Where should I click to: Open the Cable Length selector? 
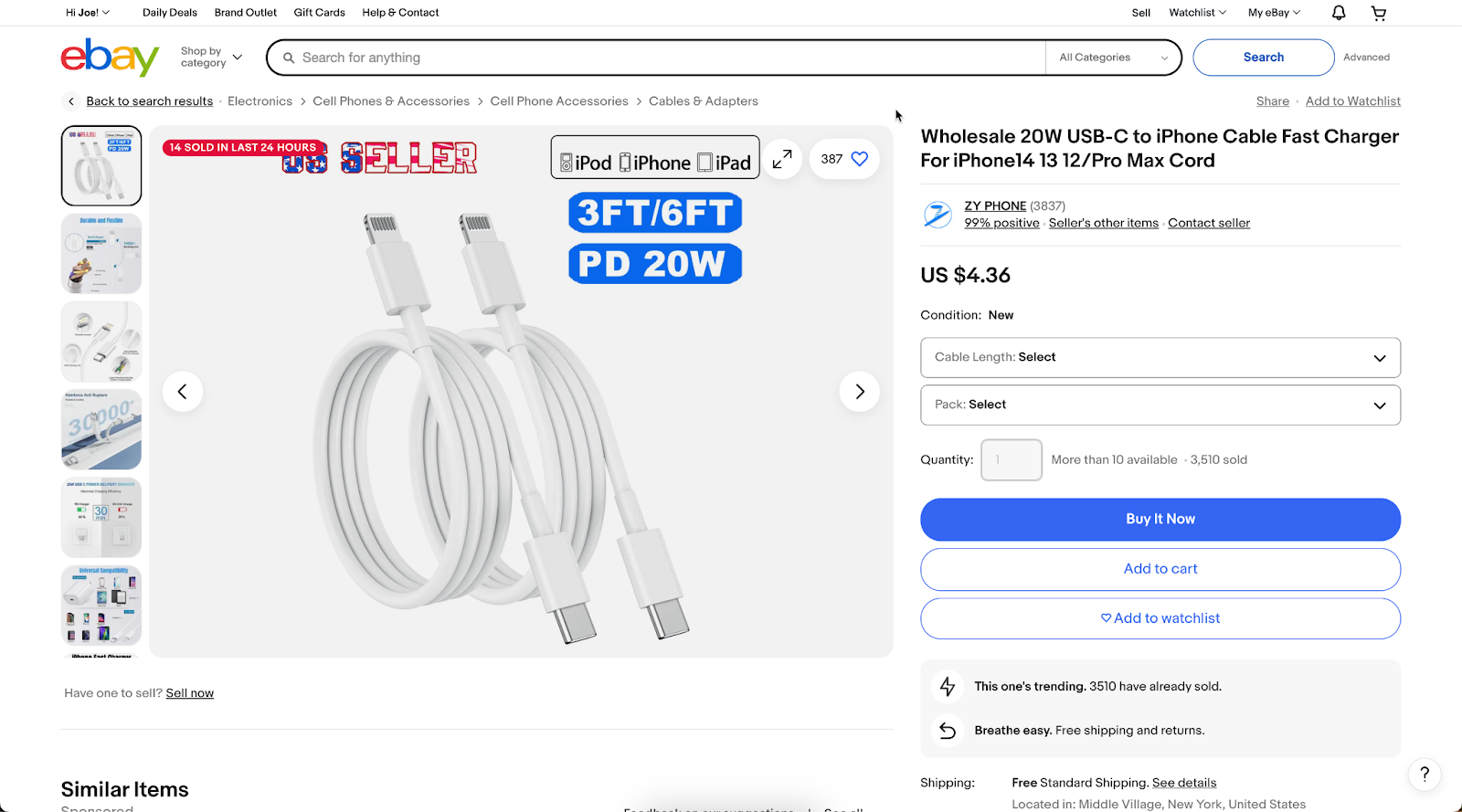point(1160,357)
